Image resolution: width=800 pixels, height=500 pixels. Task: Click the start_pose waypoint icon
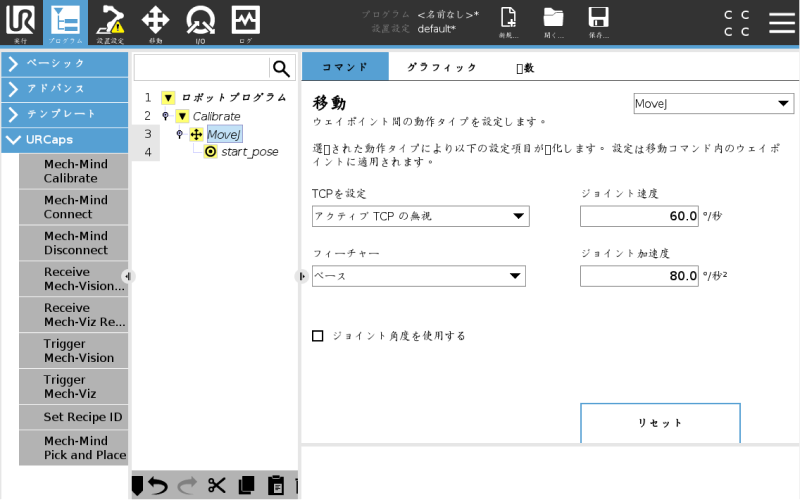click(210, 152)
